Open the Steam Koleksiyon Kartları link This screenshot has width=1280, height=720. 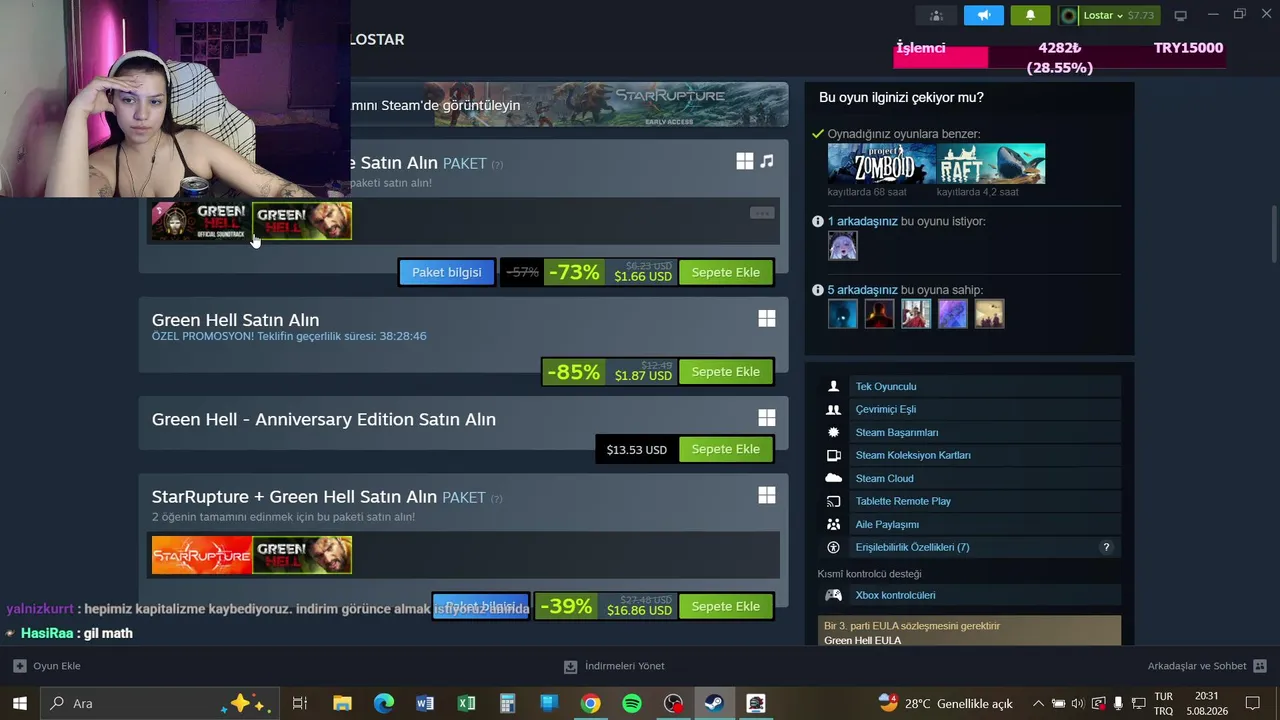tap(913, 455)
